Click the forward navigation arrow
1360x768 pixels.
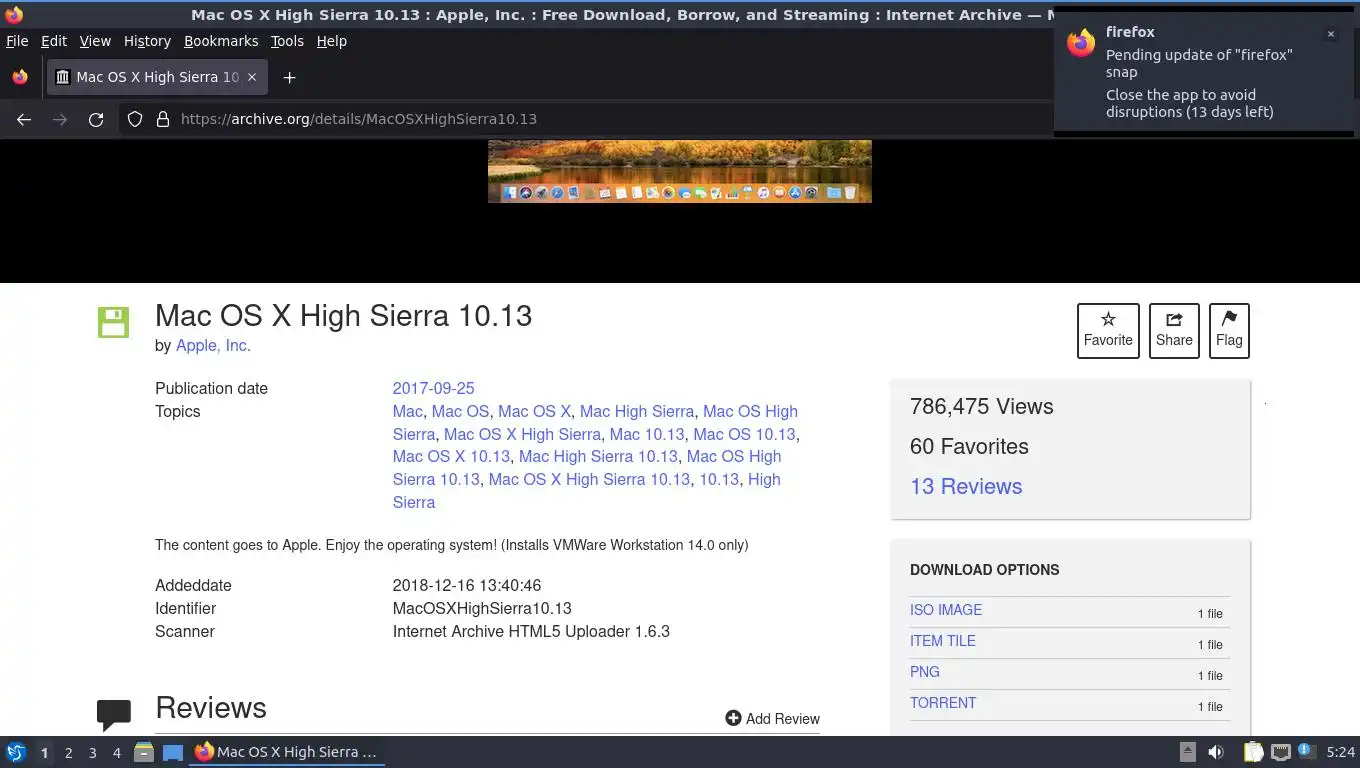(60, 119)
